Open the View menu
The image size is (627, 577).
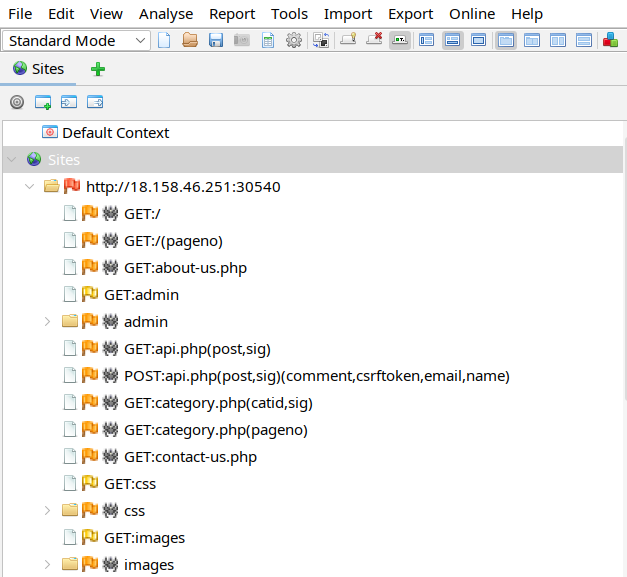click(106, 14)
